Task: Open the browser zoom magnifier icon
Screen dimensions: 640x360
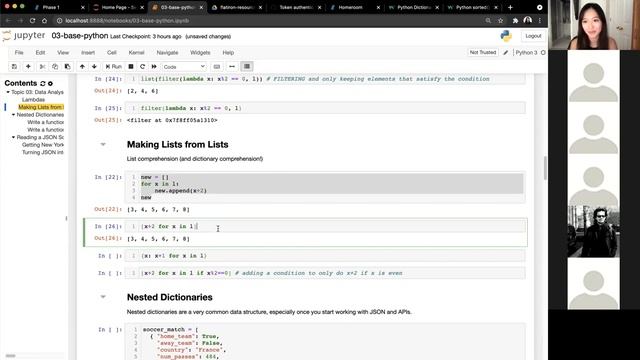Action: (488, 20)
